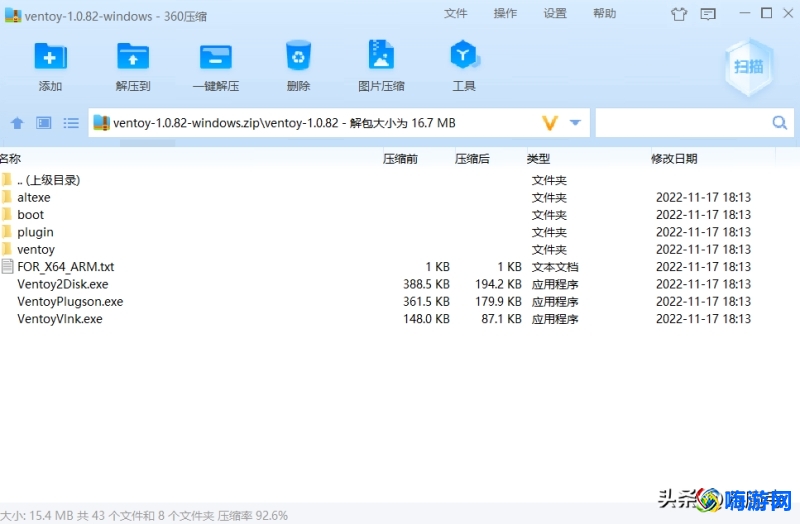Click the altexe folder name
The image size is (800, 524).
(34, 197)
